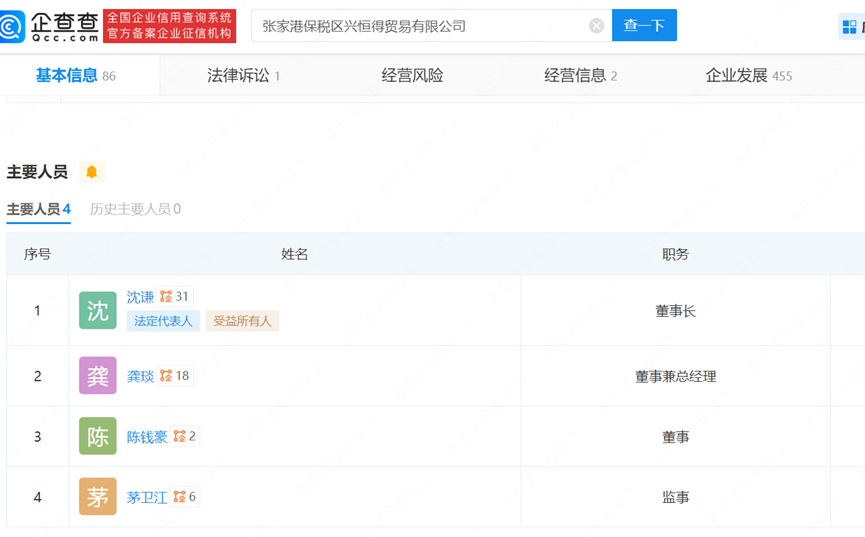Open 陈钱豪's profile link

tap(147, 437)
